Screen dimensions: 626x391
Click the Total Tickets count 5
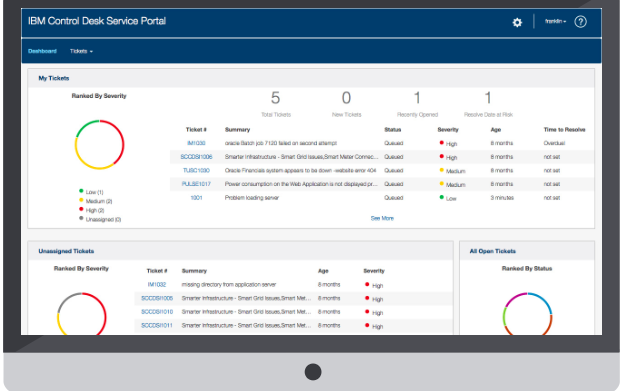tap(275, 98)
